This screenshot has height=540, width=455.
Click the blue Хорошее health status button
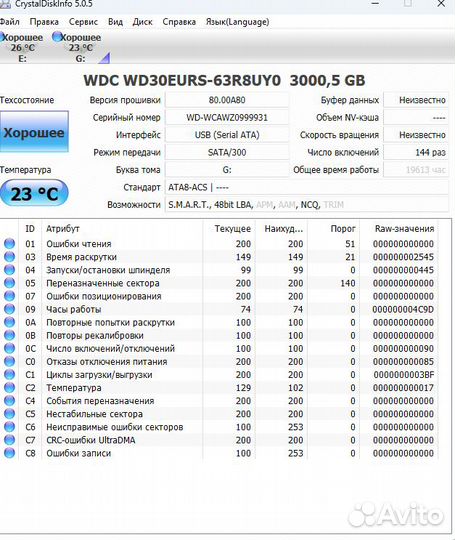coord(34,132)
